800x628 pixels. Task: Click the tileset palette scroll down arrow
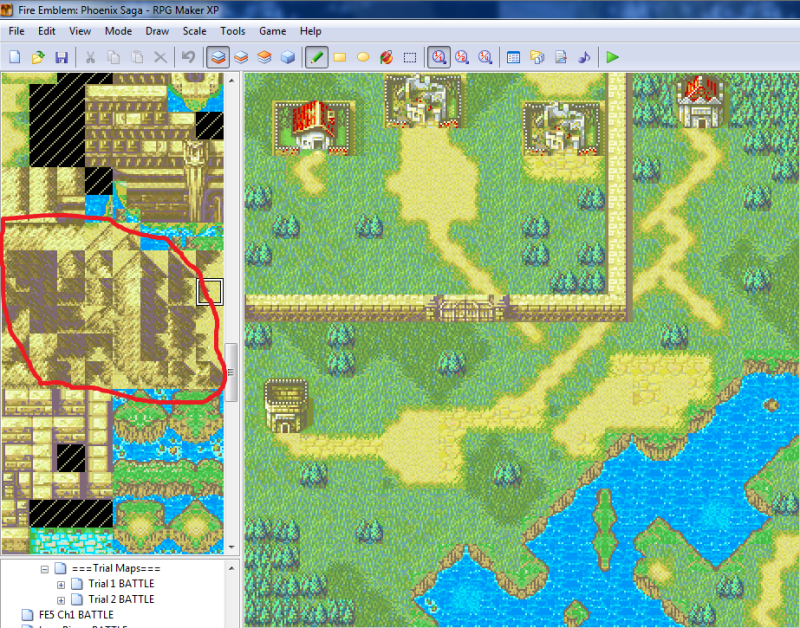tap(232, 547)
